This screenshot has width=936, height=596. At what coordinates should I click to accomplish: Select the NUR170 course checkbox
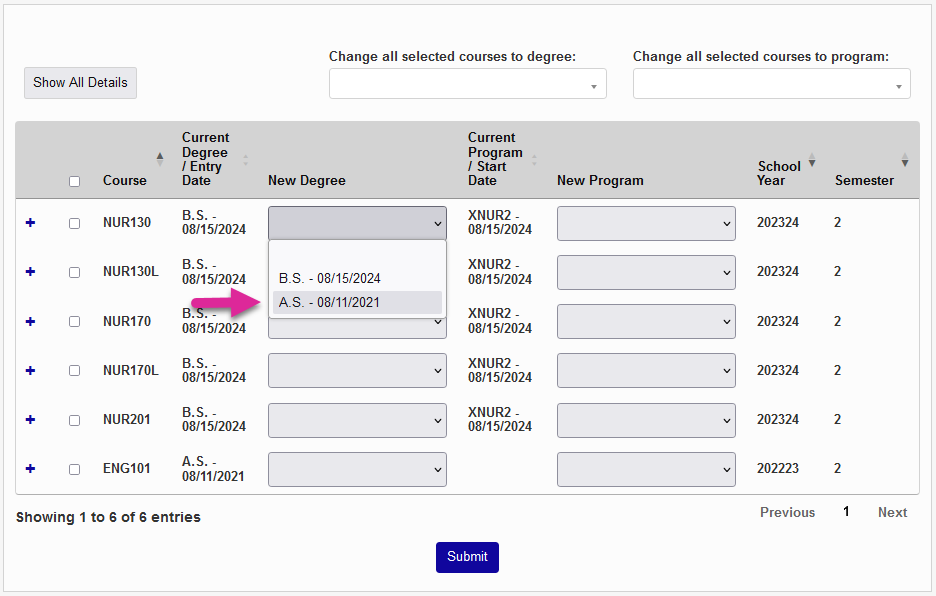point(74,321)
